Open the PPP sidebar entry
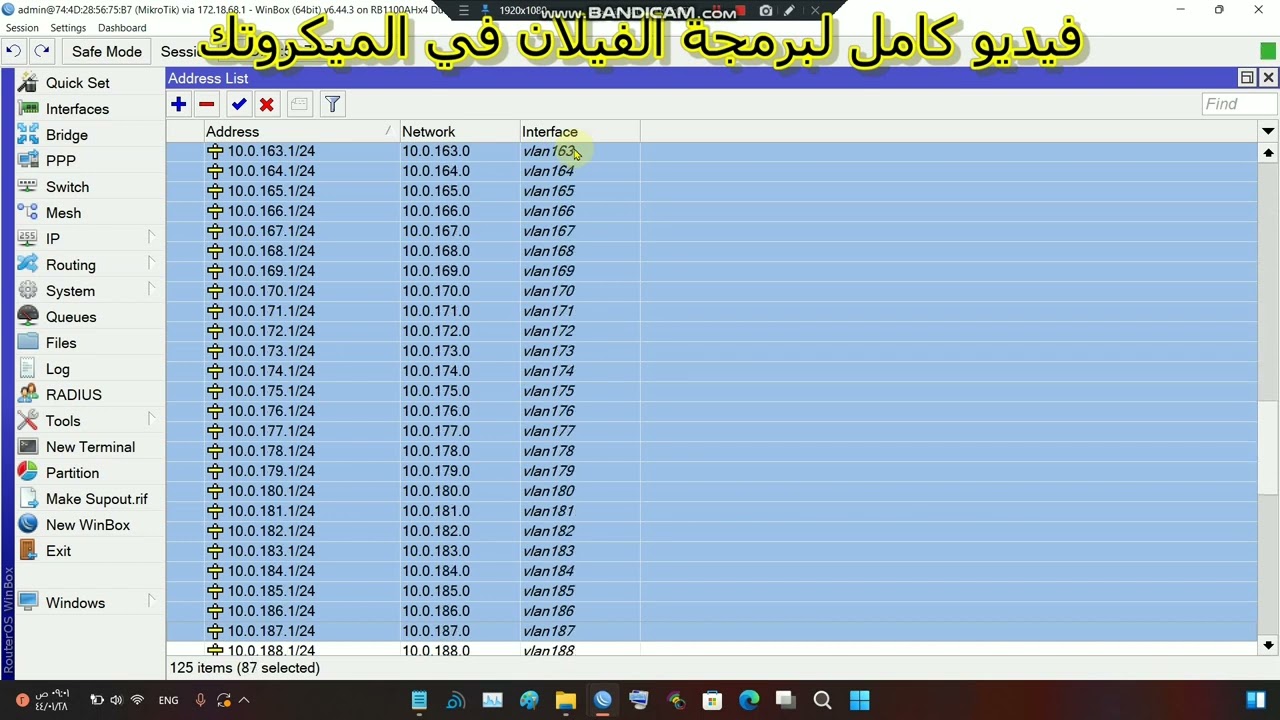This screenshot has height=720, width=1280. coord(60,161)
